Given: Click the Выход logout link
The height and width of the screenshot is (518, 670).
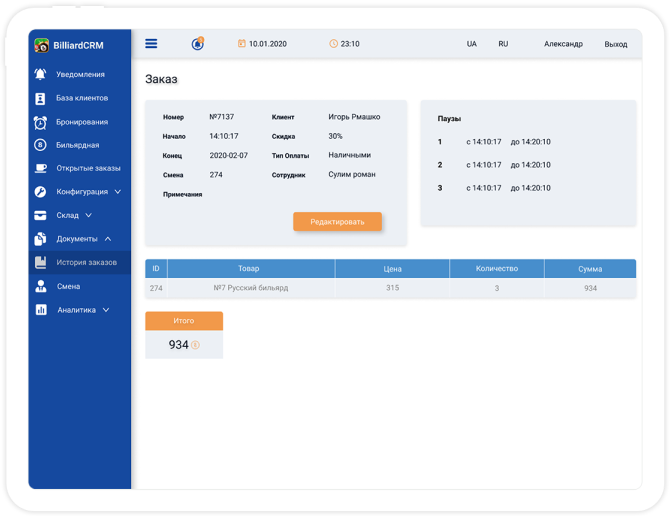Looking at the screenshot, I should [x=616, y=44].
